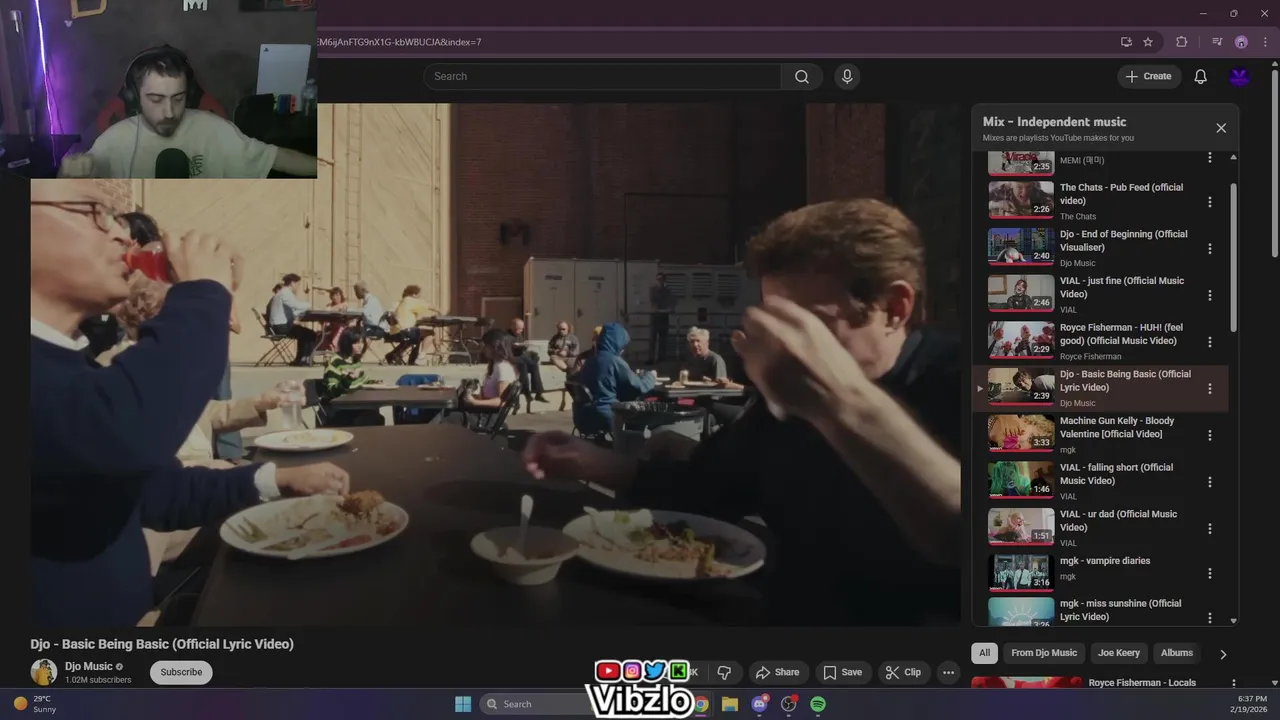The width and height of the screenshot is (1280, 720).
Task: Click the Create button
Action: point(1148,77)
